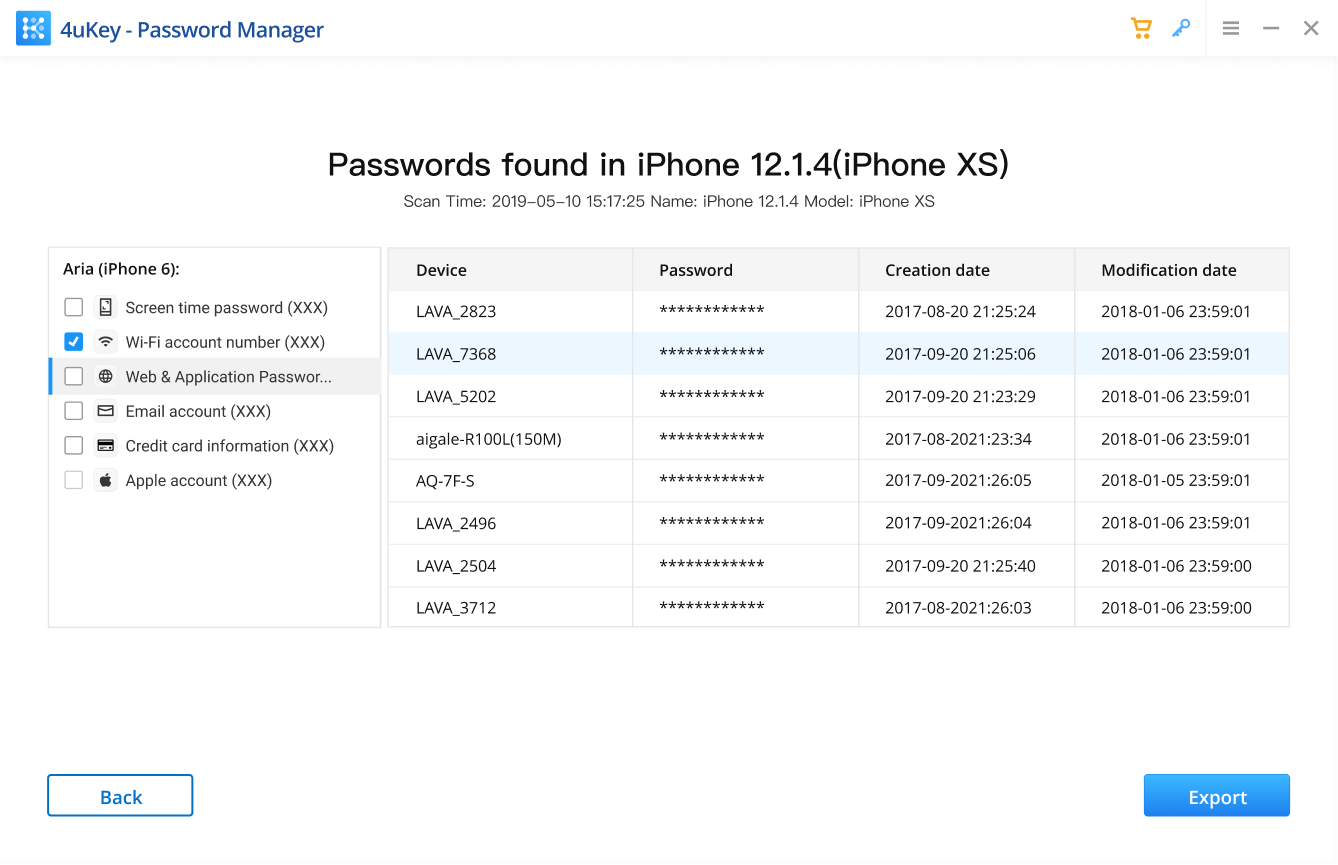Enable the Screen time password checkbox

(74, 308)
